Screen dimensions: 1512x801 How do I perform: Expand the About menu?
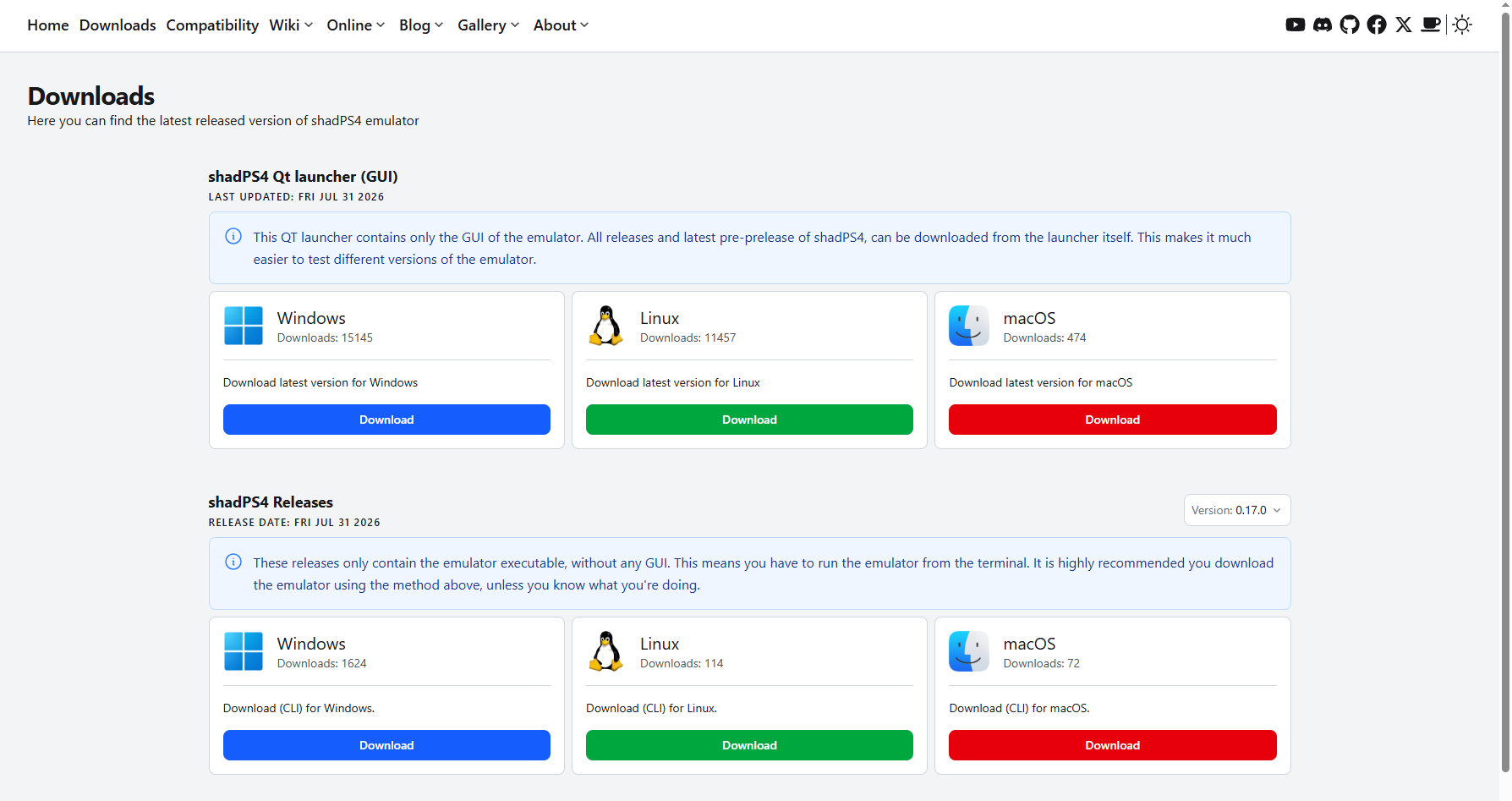point(562,25)
